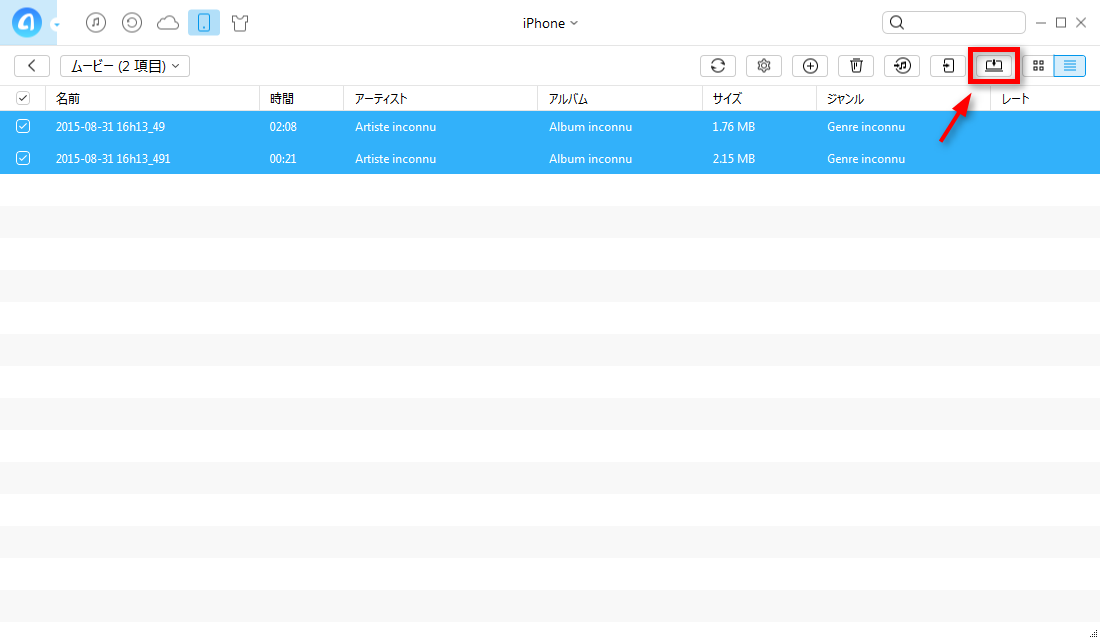Click the window resize grip corner
The image size is (1100, 640).
tap(1093, 634)
